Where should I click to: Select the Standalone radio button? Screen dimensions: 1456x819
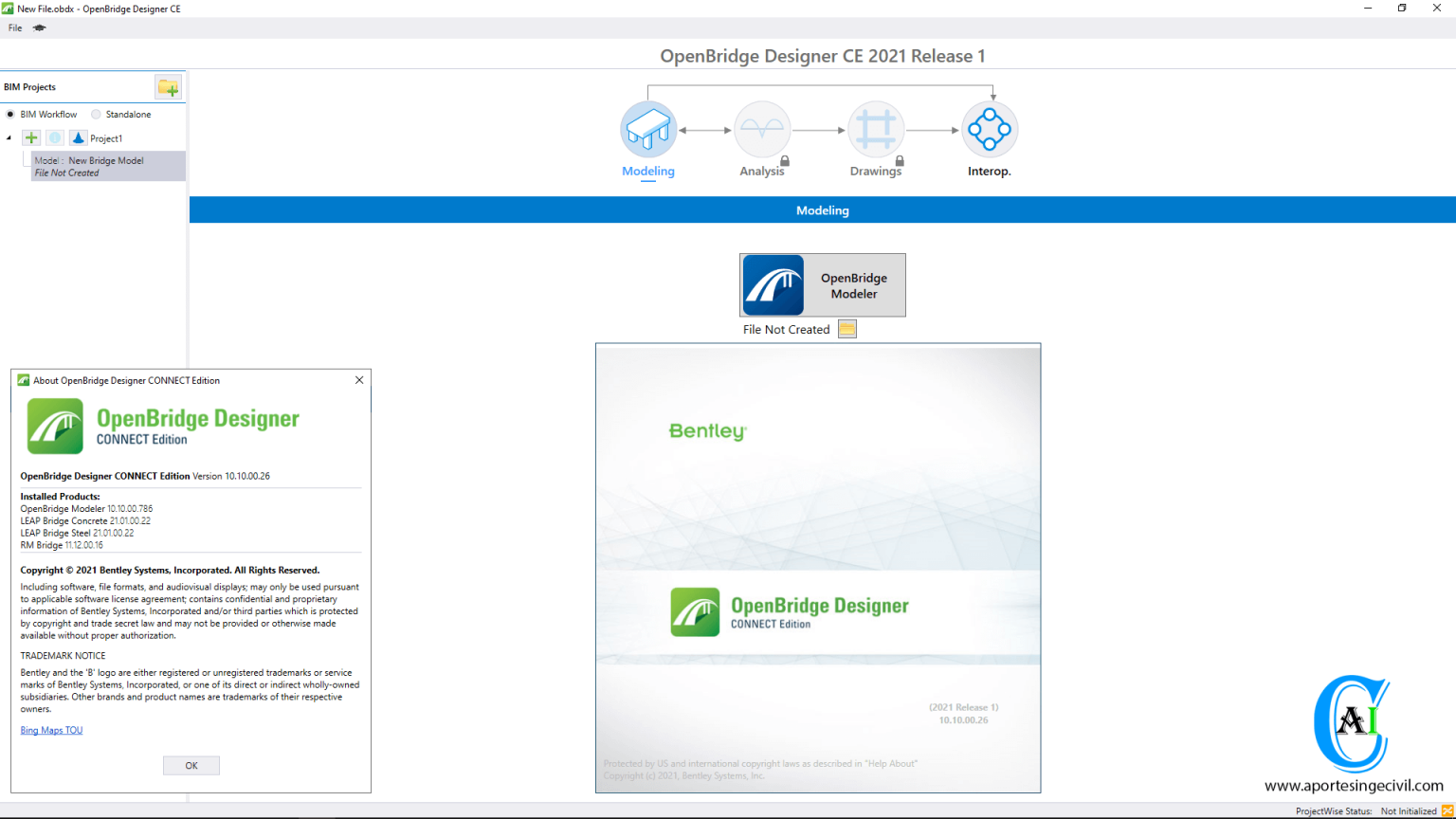[x=96, y=115]
